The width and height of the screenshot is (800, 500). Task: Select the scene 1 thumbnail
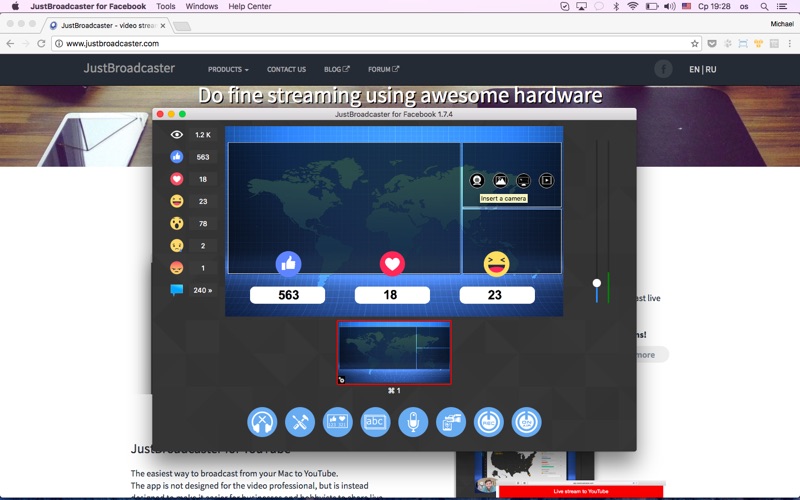[394, 353]
